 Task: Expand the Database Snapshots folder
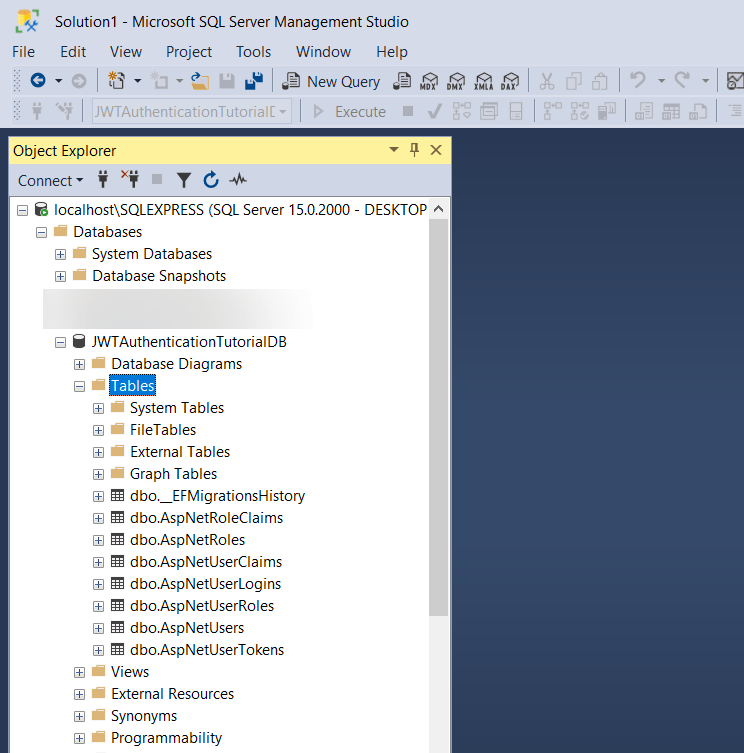click(61, 277)
